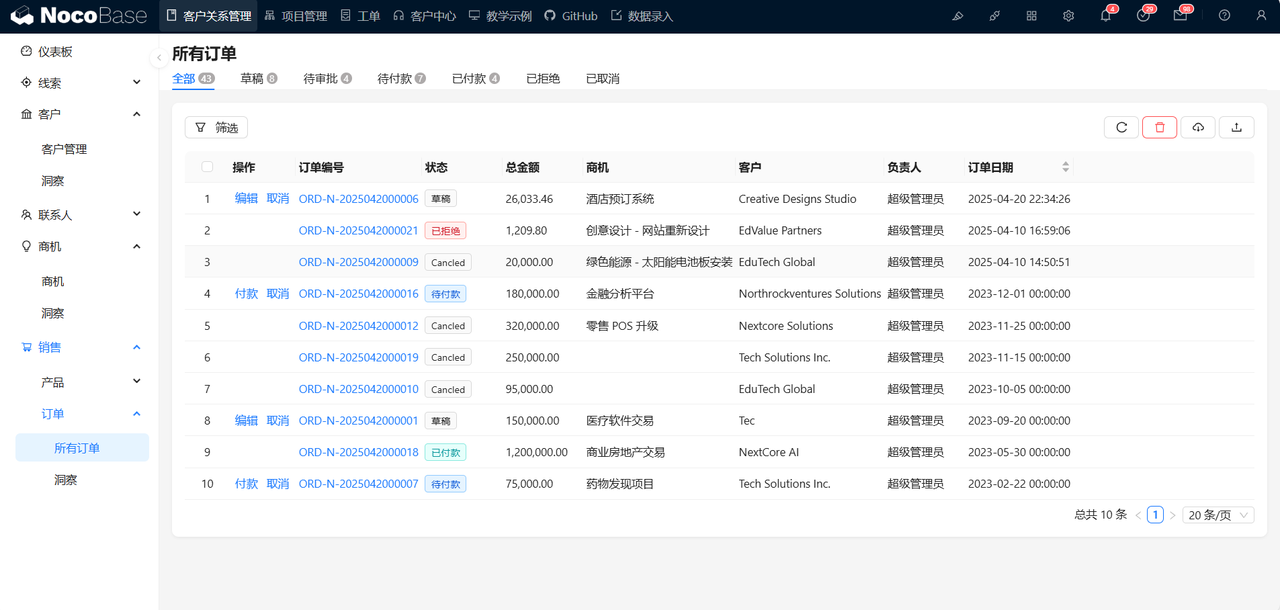Open the settings gear in top bar

coord(1068,16)
